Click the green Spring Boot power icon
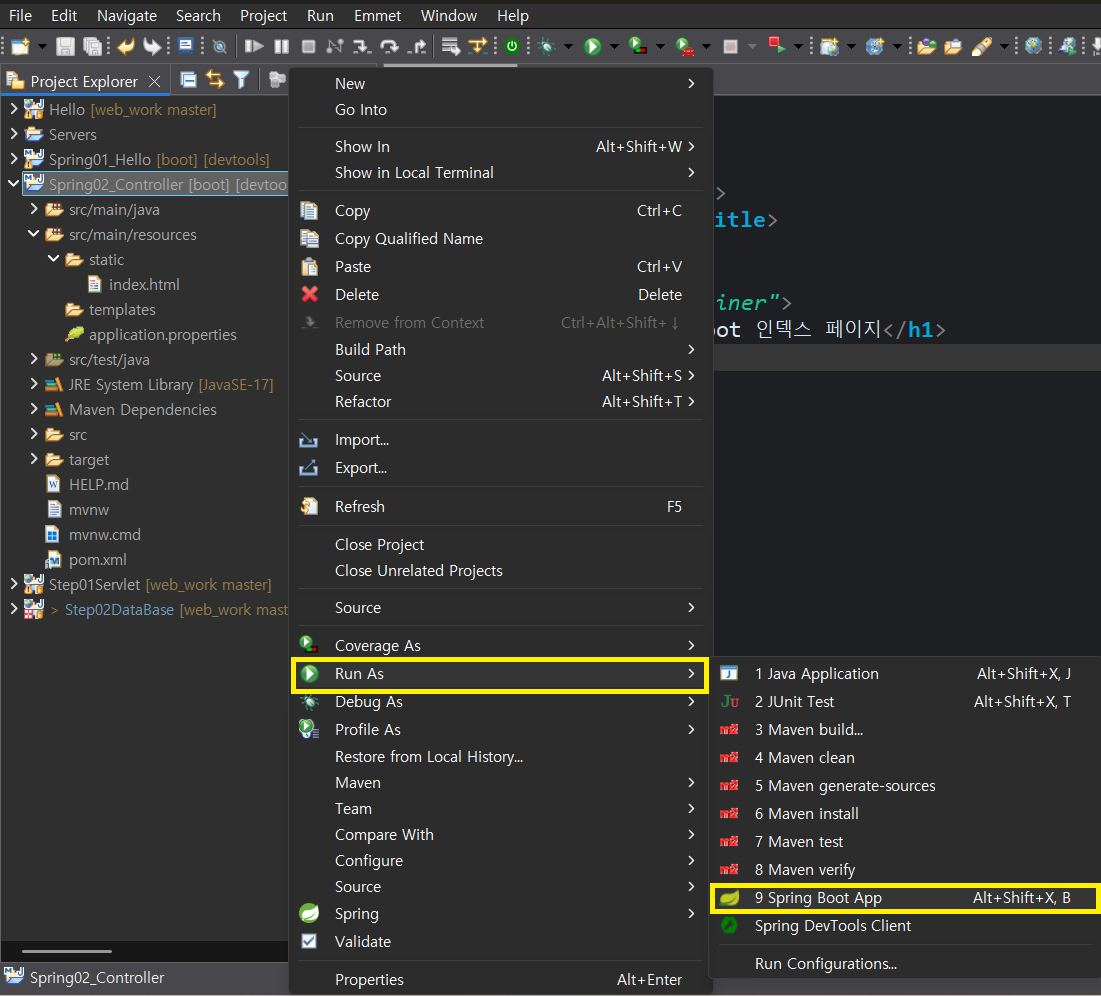 pyautogui.click(x=512, y=46)
